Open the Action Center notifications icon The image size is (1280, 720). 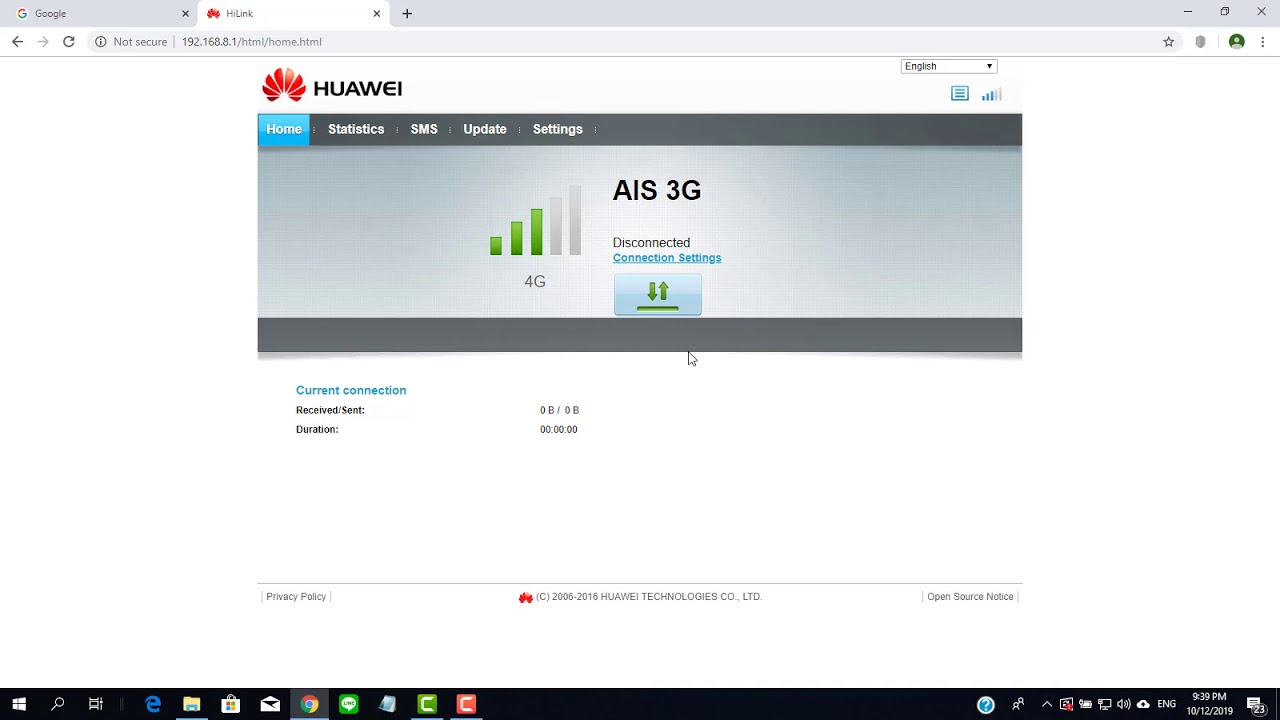(x=1256, y=704)
